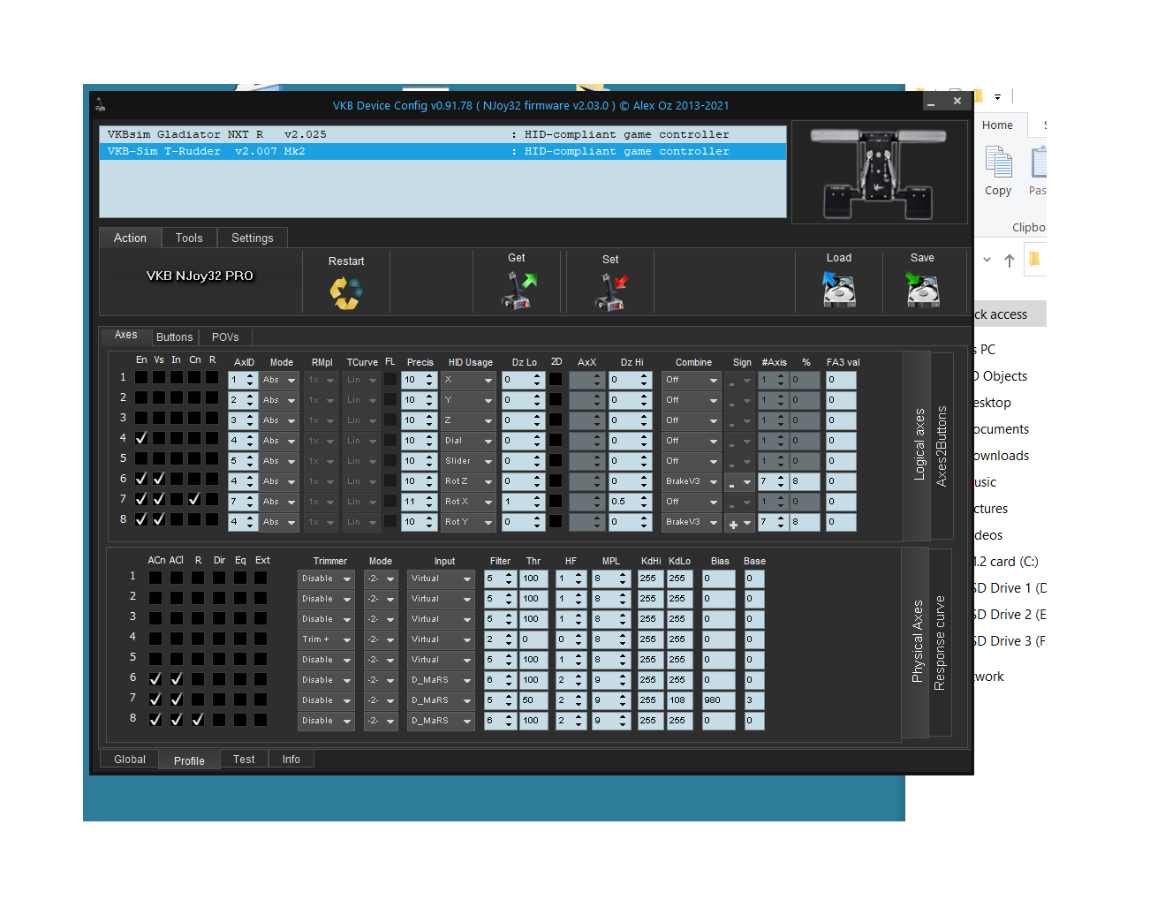Open Combine dropdown for logical axis 6
Image resolution: width=1165 pixels, height=900 pixels.
point(691,482)
